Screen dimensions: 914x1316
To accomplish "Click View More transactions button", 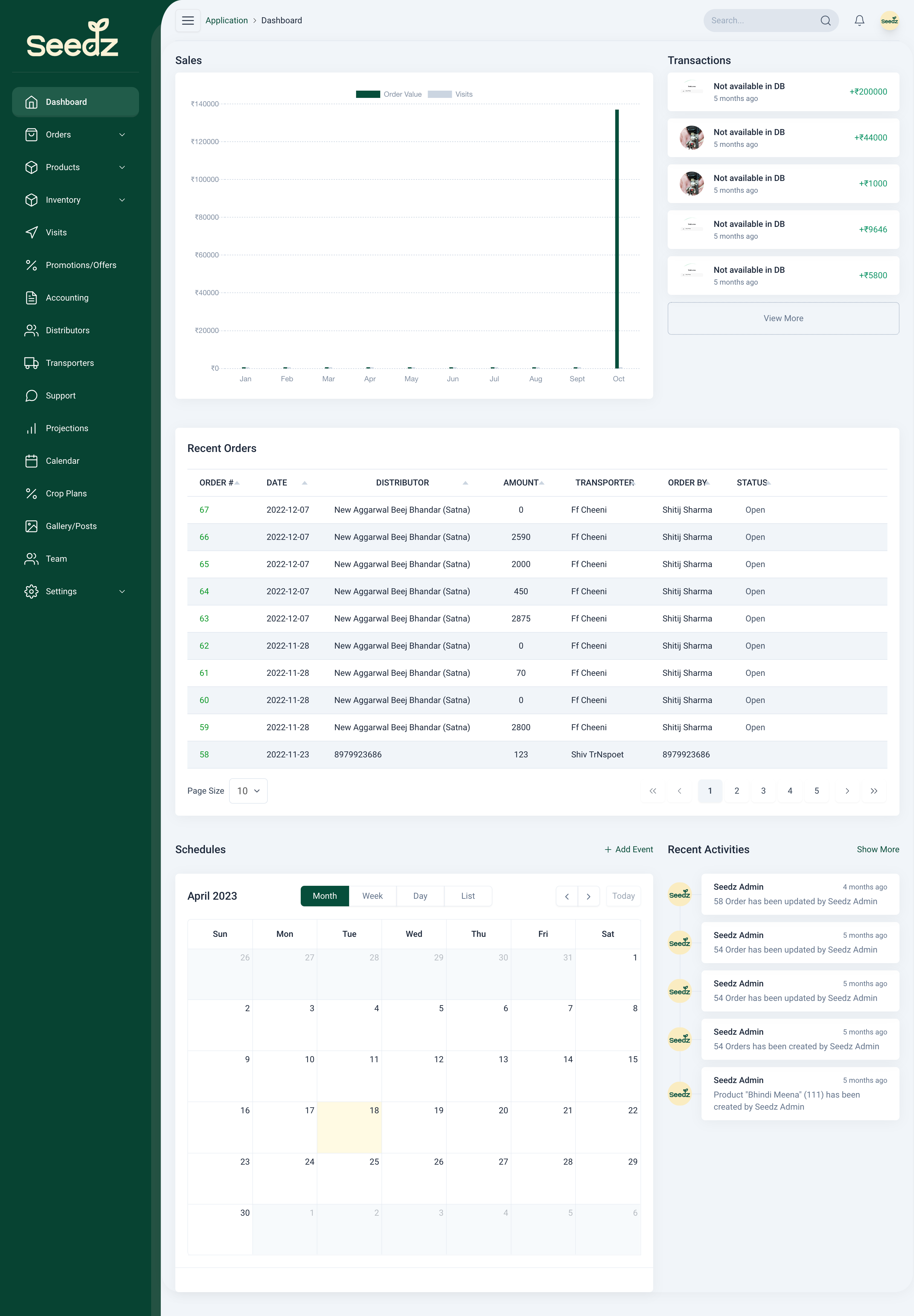I will tap(783, 318).
